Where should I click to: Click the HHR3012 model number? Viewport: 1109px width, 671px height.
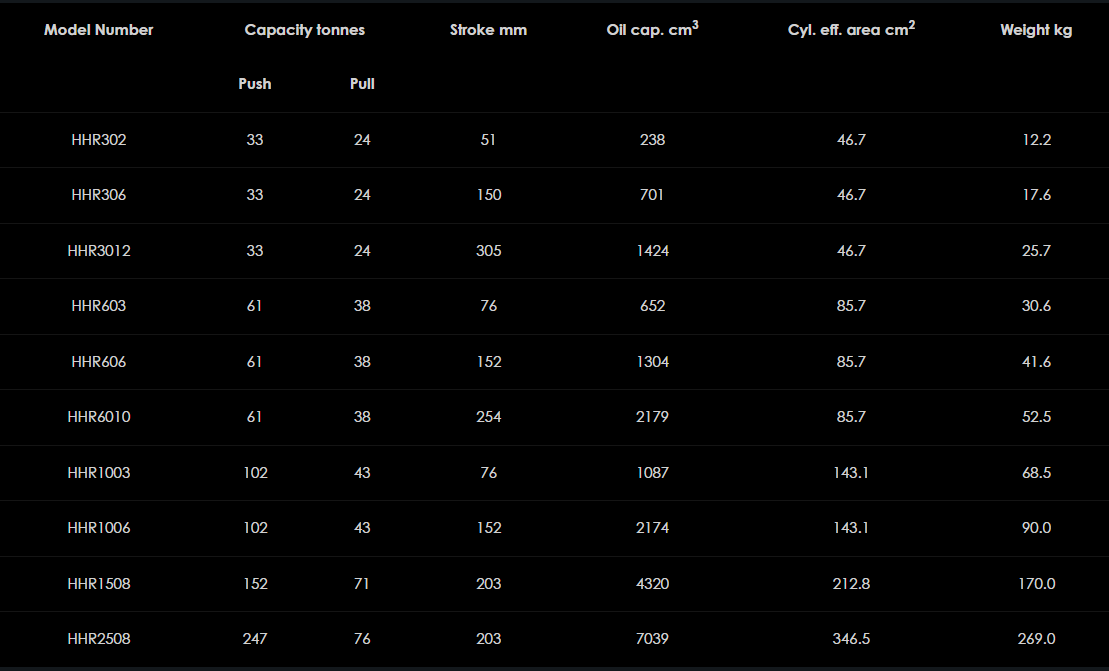coord(99,251)
